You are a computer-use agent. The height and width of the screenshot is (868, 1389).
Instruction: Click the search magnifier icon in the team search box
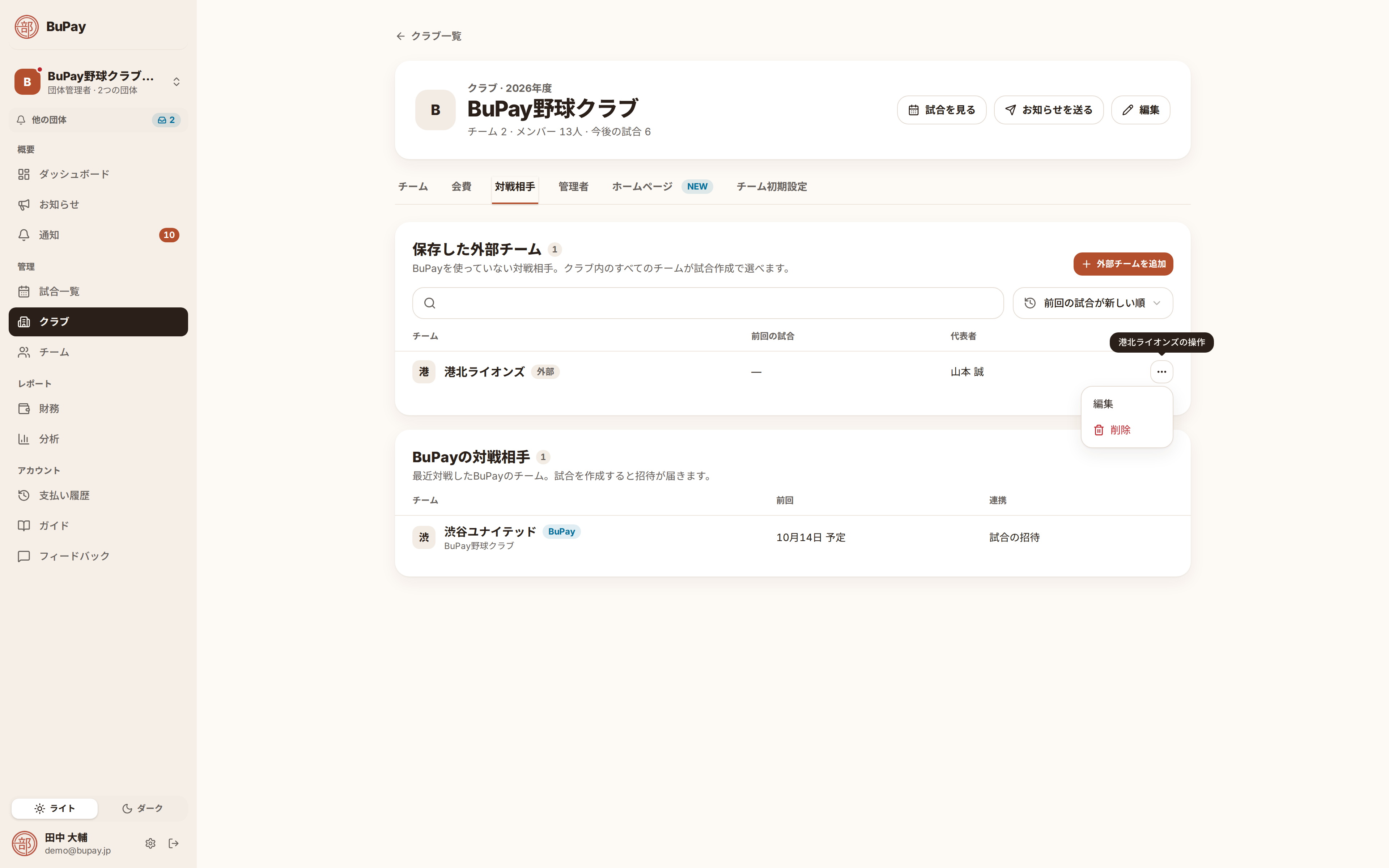point(429,303)
